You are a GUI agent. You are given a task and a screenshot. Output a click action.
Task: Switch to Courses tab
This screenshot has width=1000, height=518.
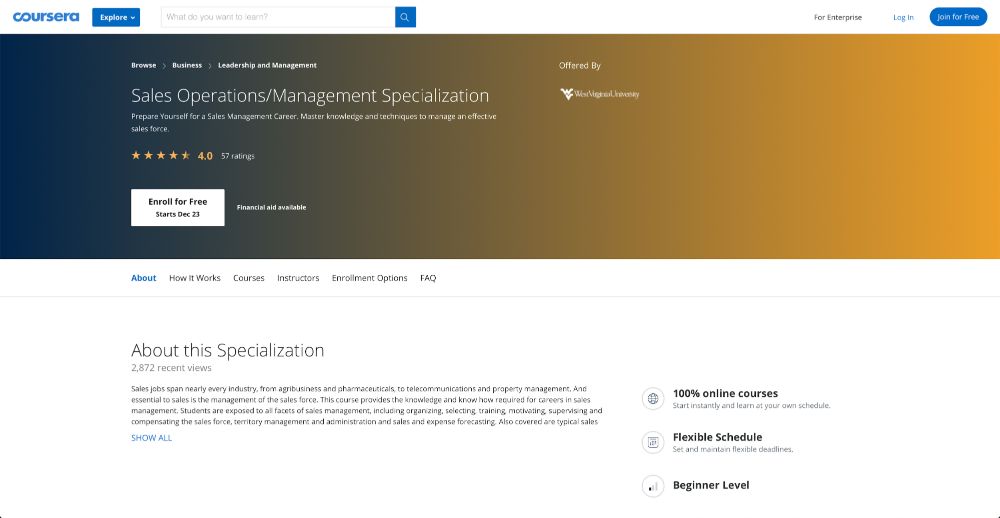pyautogui.click(x=249, y=278)
